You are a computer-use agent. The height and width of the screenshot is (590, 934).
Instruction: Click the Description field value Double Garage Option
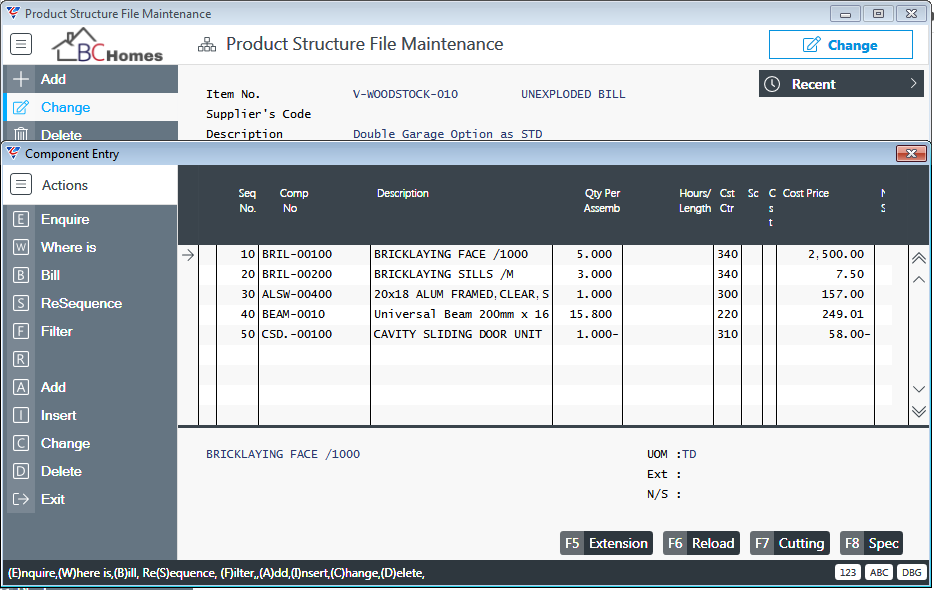[447, 134]
